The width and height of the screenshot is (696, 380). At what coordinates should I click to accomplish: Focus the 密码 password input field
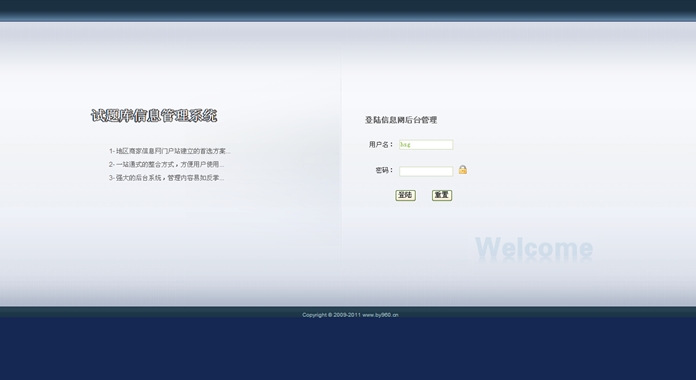click(x=426, y=171)
